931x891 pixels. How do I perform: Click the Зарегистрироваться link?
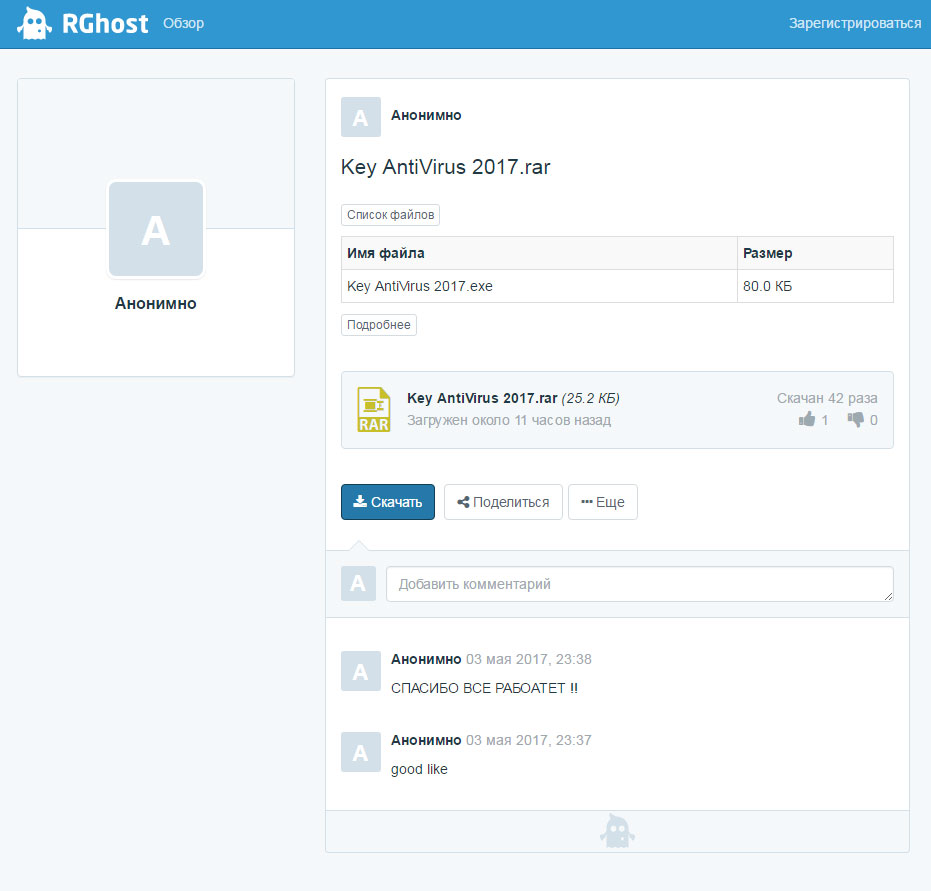(x=855, y=23)
